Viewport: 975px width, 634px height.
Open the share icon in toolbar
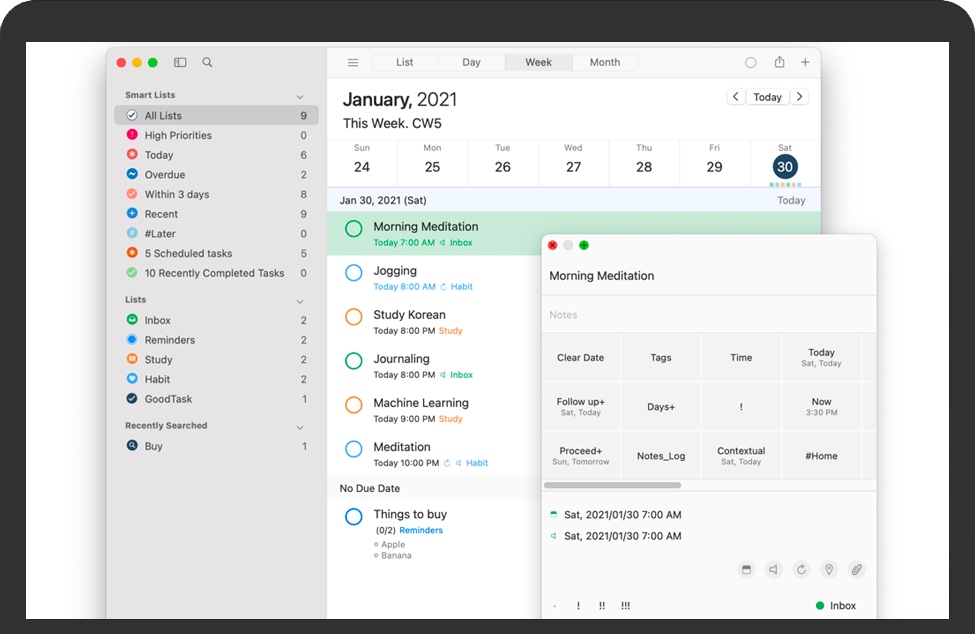[x=779, y=62]
